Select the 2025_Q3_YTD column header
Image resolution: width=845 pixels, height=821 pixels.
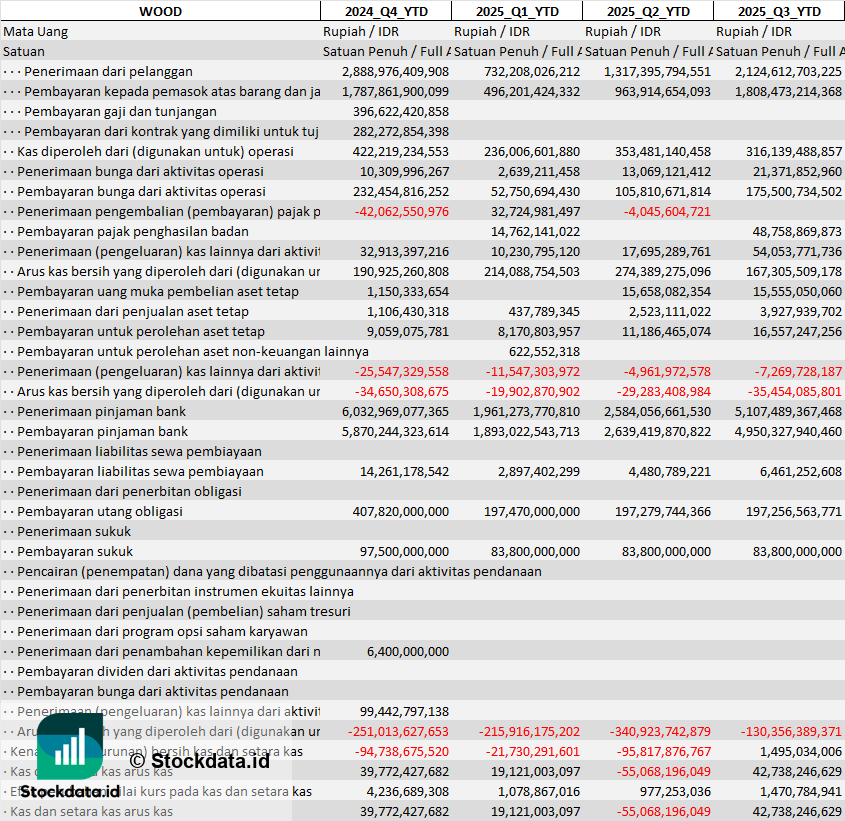tap(779, 11)
